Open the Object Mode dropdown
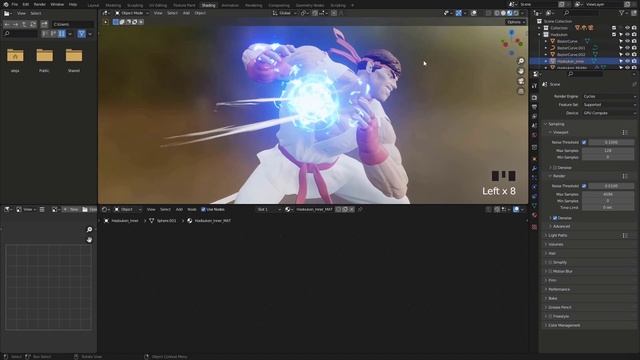The image size is (640, 360). [x=131, y=13]
